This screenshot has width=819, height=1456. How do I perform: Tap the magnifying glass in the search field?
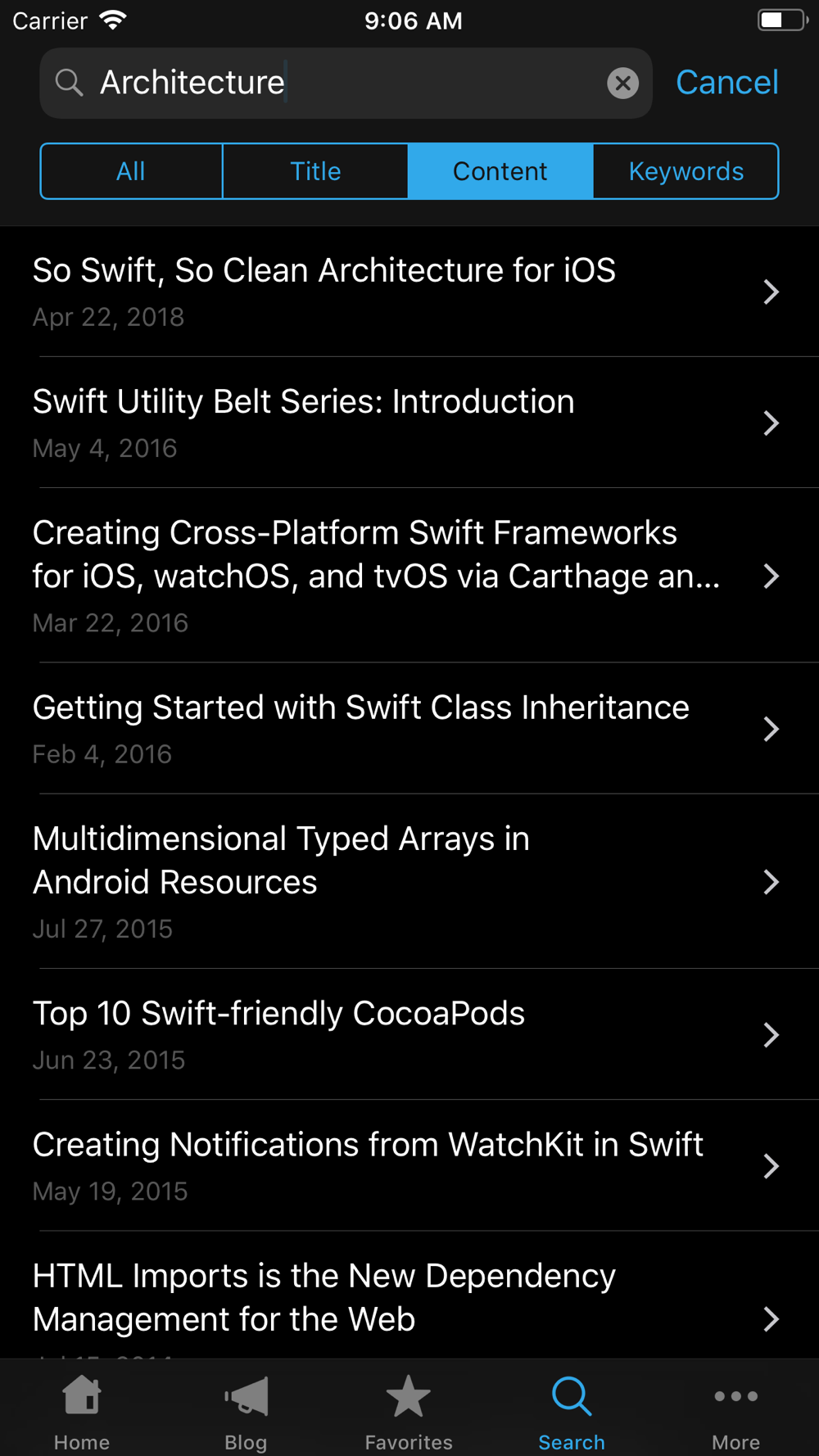click(x=69, y=83)
